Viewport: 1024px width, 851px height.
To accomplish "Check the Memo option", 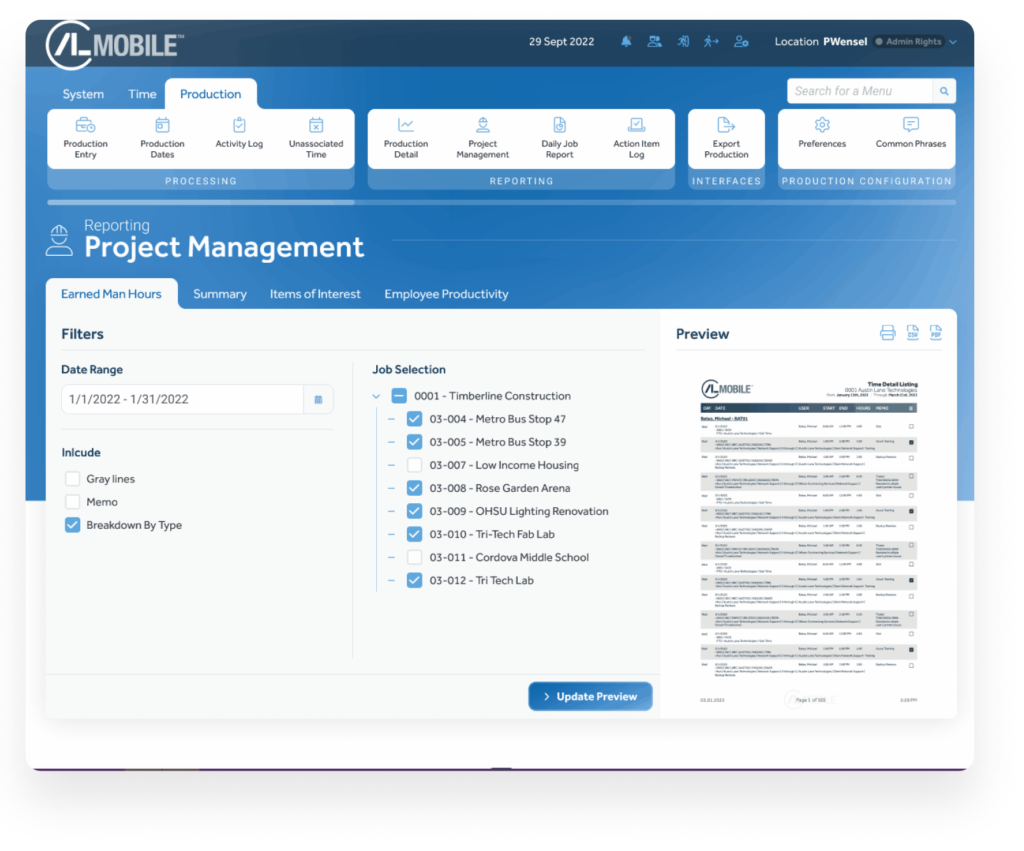I will [x=72, y=501].
